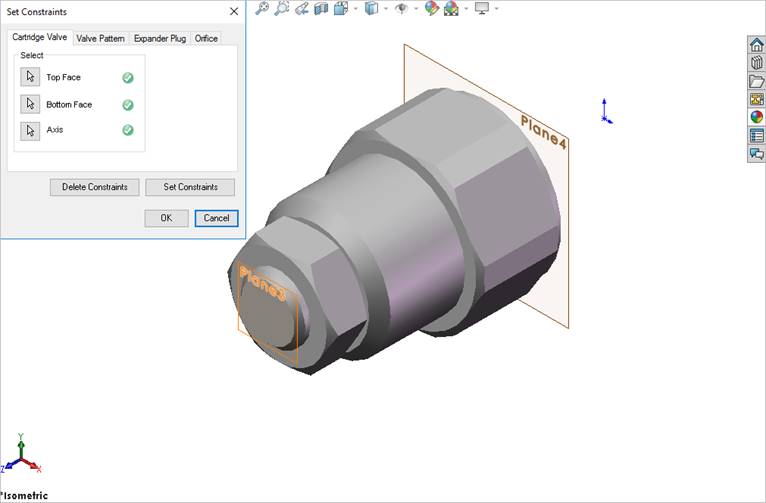Open the SOLIDWORKS Forum chat icon

click(757, 153)
